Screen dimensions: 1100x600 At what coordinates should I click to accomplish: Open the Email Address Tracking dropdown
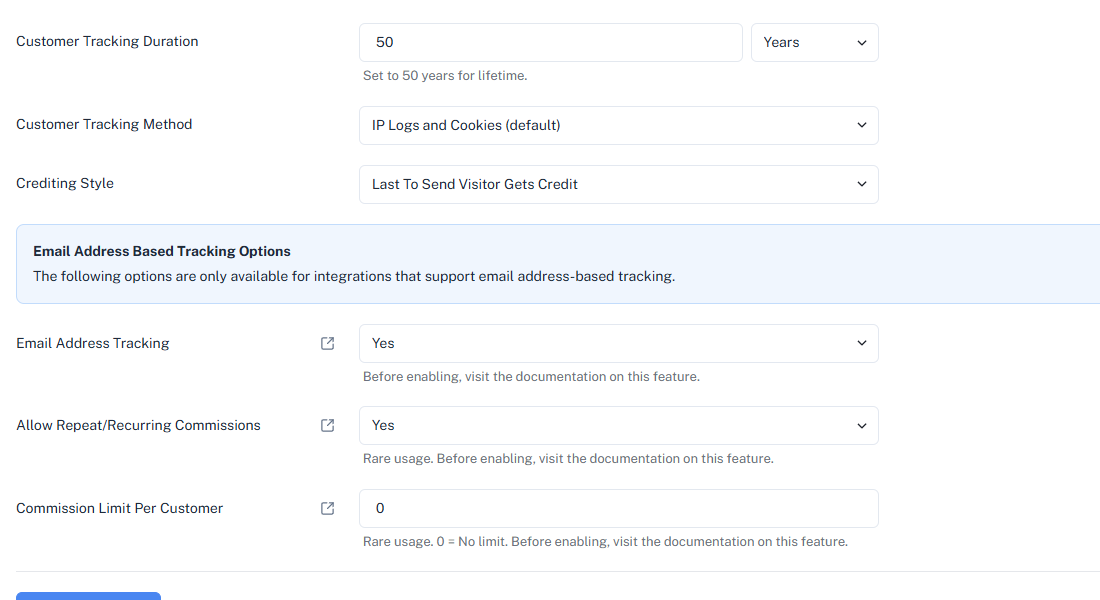618,343
